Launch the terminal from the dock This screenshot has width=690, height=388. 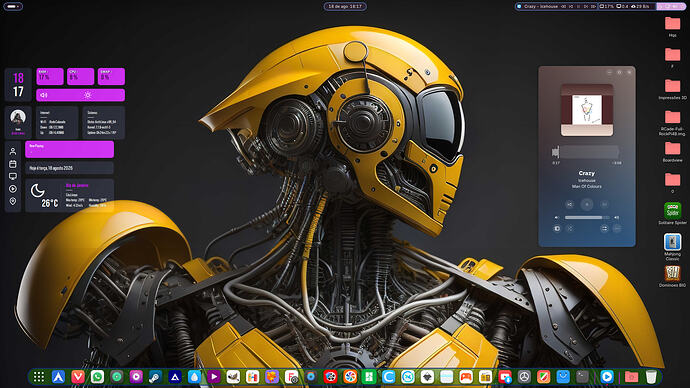(x=582, y=377)
